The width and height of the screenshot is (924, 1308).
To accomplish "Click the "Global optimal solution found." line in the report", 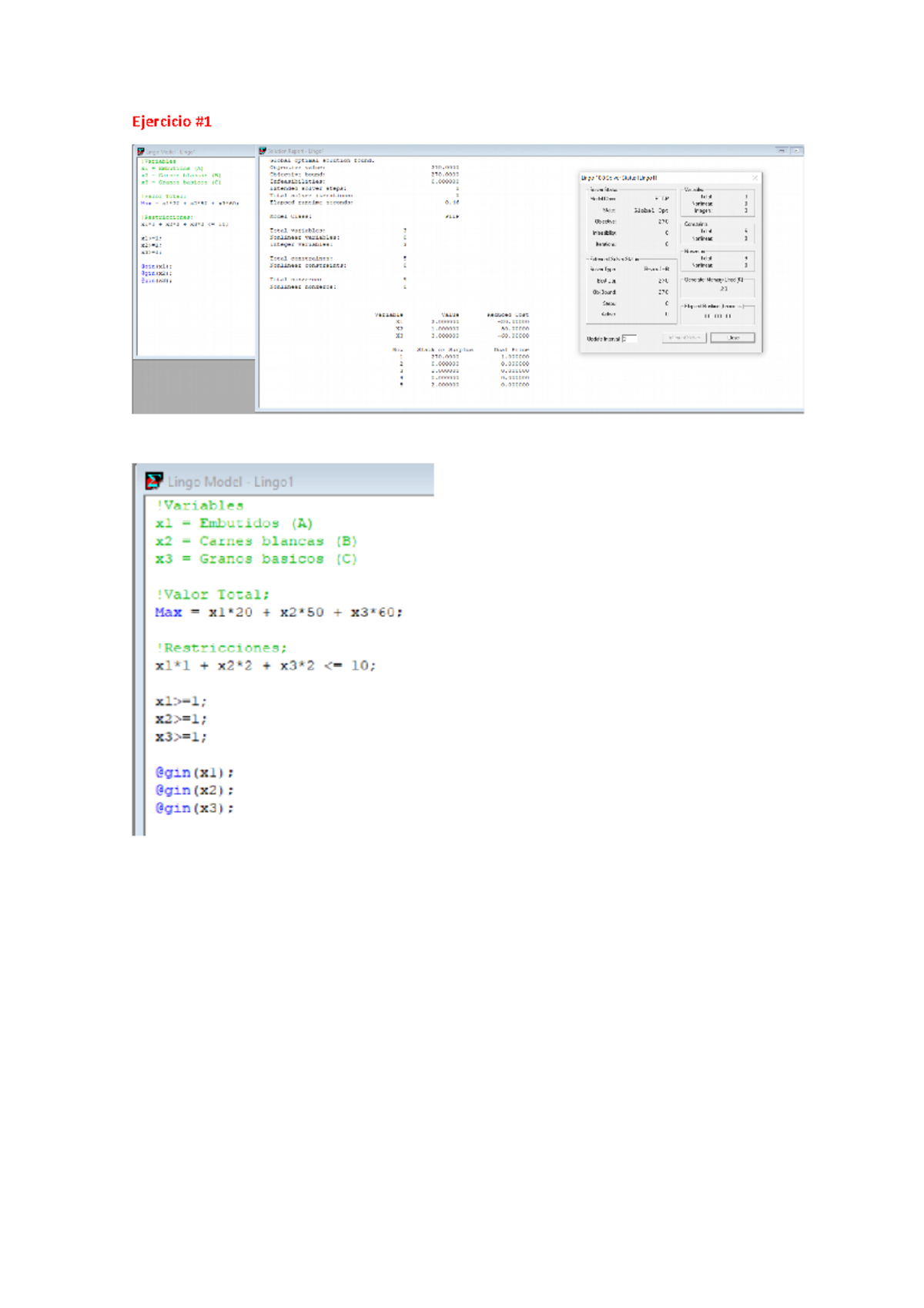I will click(x=322, y=160).
